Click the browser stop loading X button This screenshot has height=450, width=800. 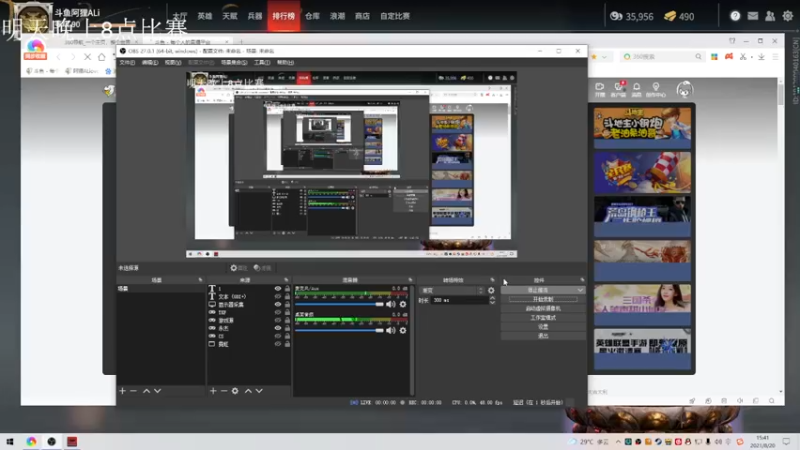tap(87, 57)
